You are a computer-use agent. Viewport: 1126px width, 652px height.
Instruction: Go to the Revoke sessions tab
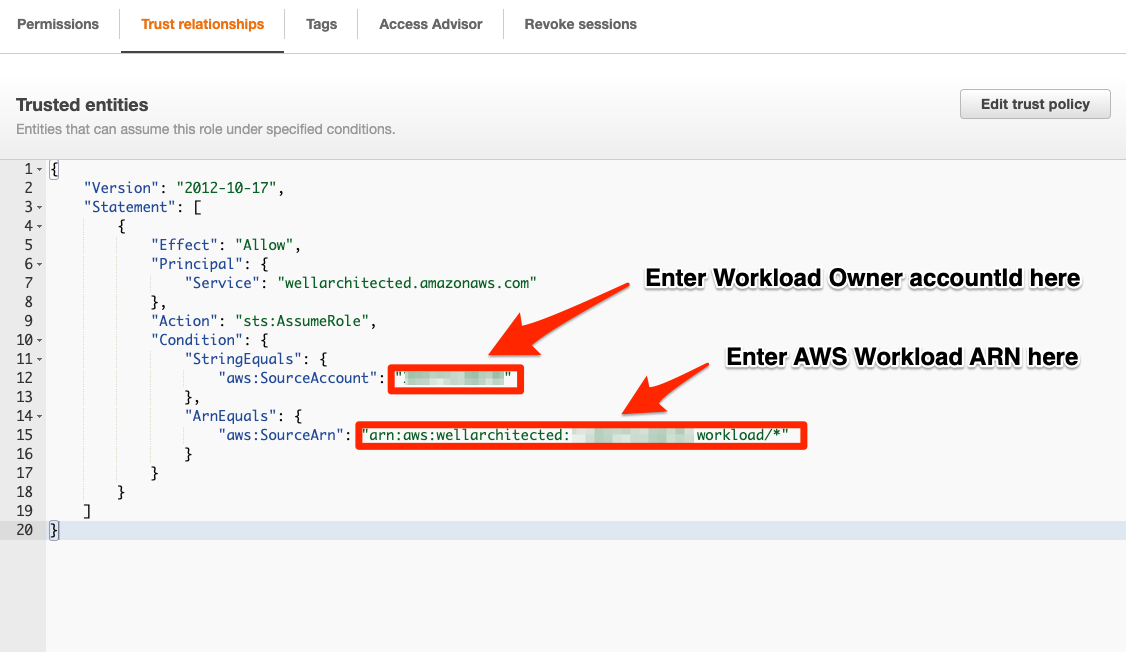[x=580, y=24]
